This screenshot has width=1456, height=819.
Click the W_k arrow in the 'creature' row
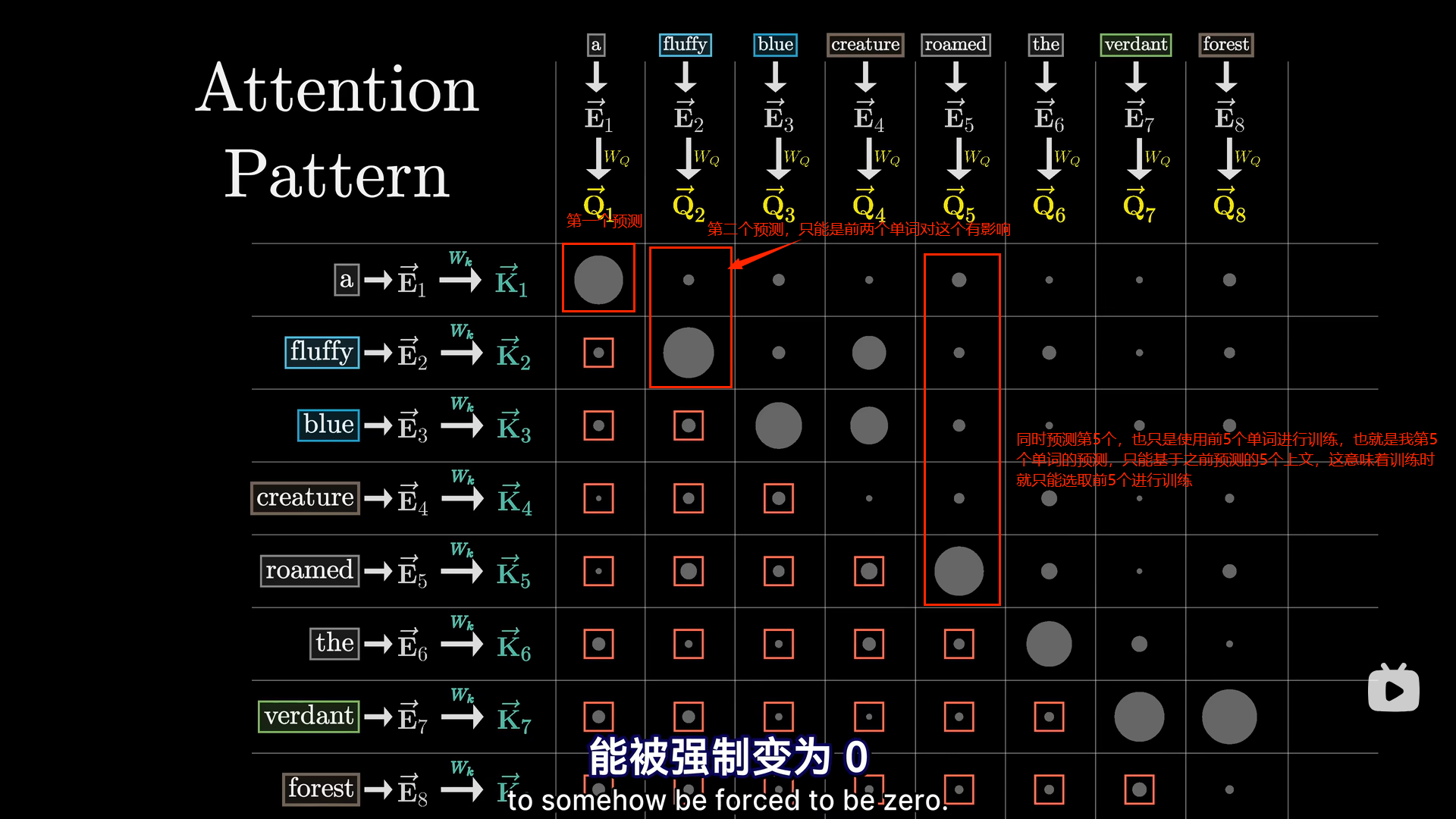pos(463,497)
